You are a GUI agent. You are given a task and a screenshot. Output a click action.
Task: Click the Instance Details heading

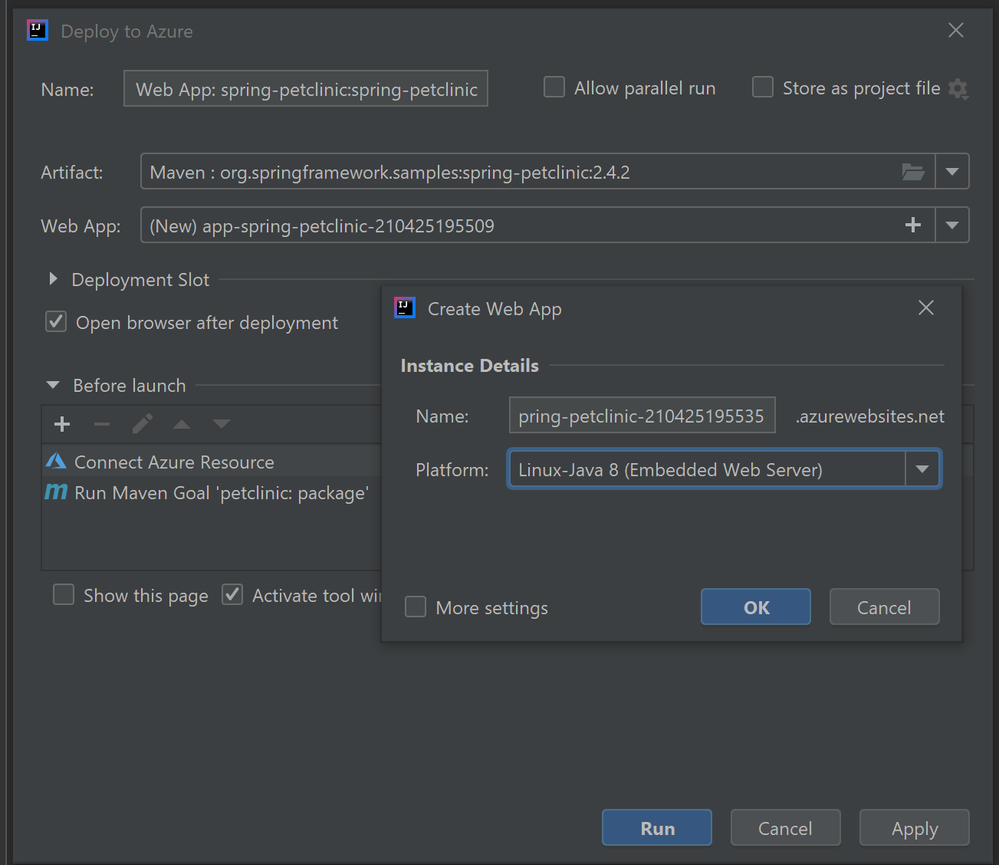(470, 366)
